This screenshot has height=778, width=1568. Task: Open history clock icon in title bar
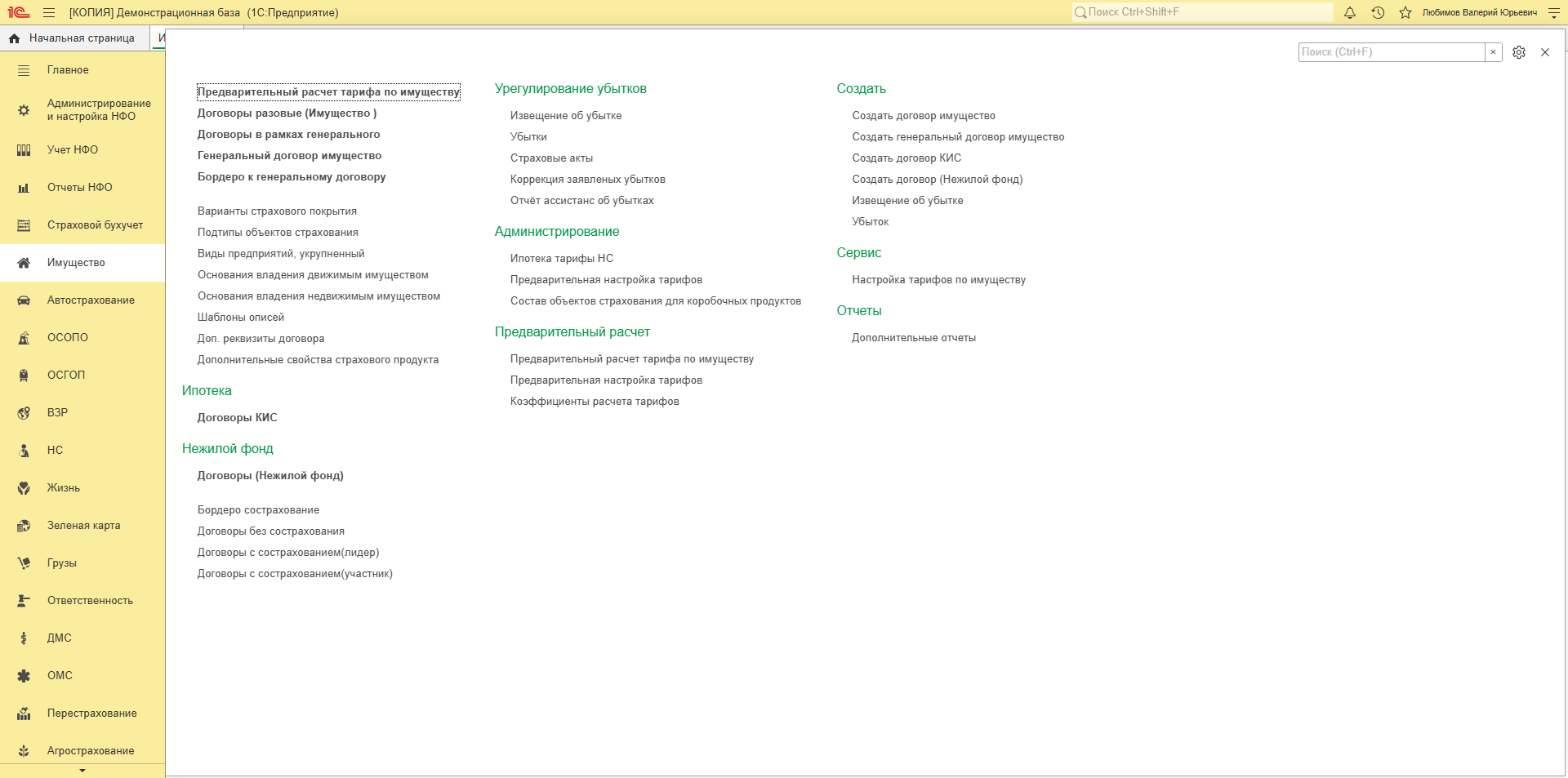coord(1378,12)
